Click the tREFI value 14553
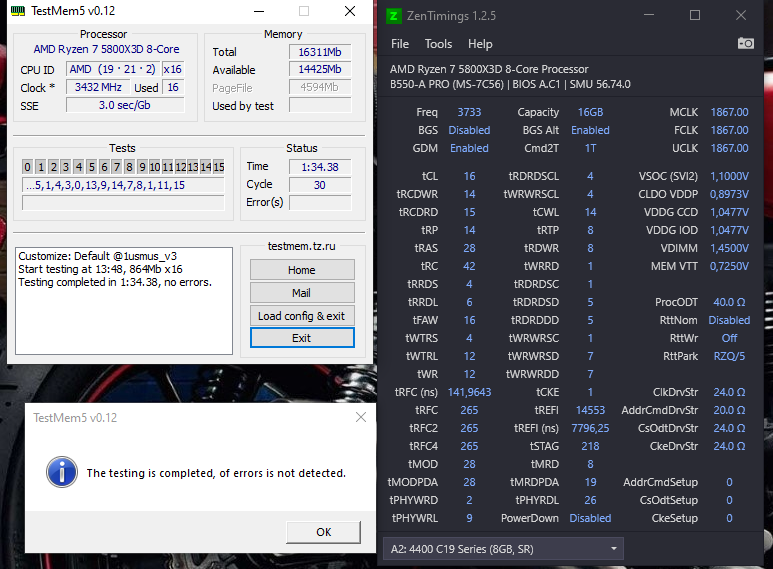This screenshot has height=569, width=773. pyautogui.click(x=590, y=410)
